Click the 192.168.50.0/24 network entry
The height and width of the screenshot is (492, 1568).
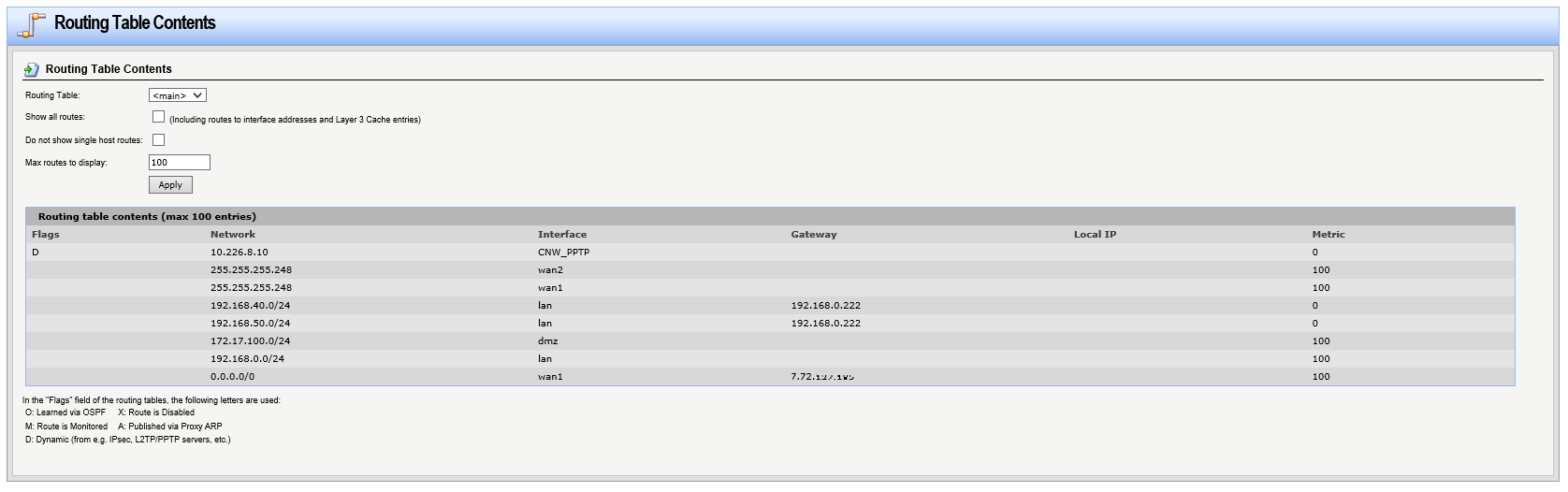coord(250,324)
